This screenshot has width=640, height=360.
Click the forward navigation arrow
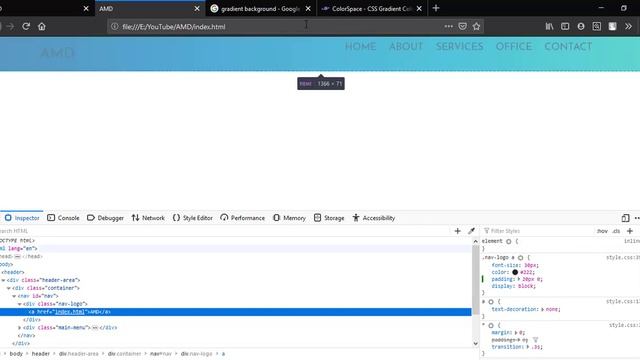[10, 27]
